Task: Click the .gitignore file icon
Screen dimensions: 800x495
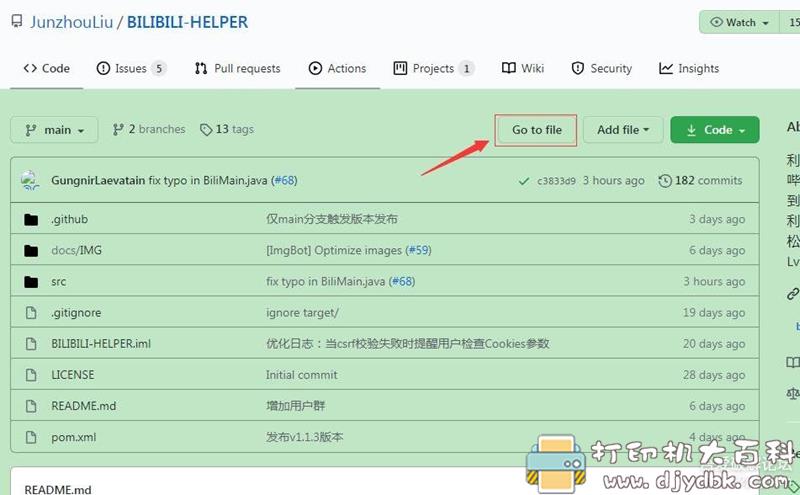Action: [x=31, y=313]
